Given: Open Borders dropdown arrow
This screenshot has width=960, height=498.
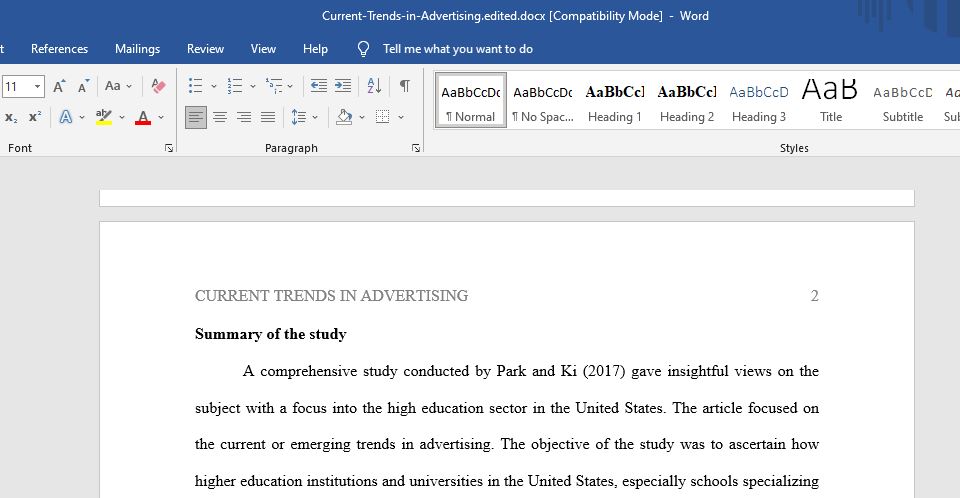Looking at the screenshot, I should coord(401,117).
